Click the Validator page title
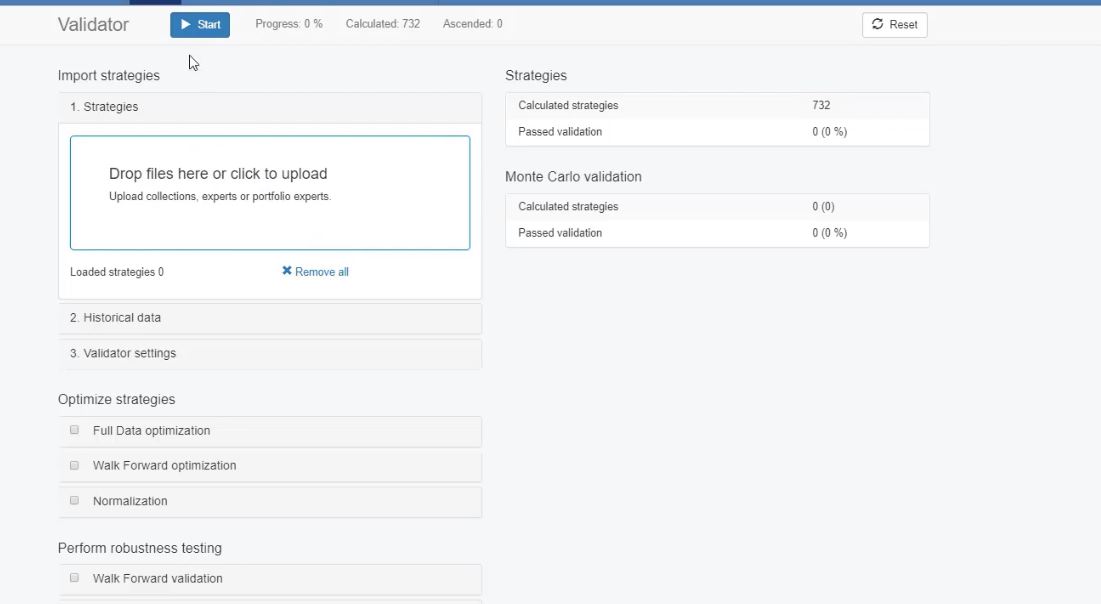The width and height of the screenshot is (1101, 604). [93, 25]
